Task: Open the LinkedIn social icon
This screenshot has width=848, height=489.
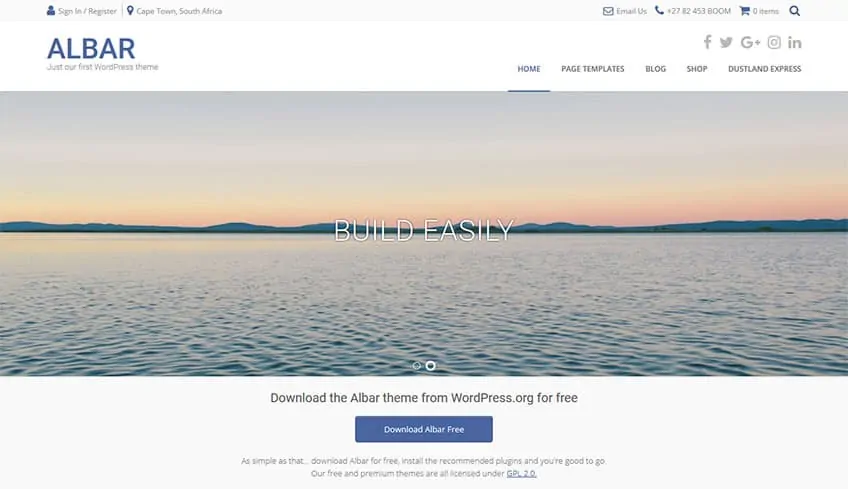Action: click(x=794, y=42)
